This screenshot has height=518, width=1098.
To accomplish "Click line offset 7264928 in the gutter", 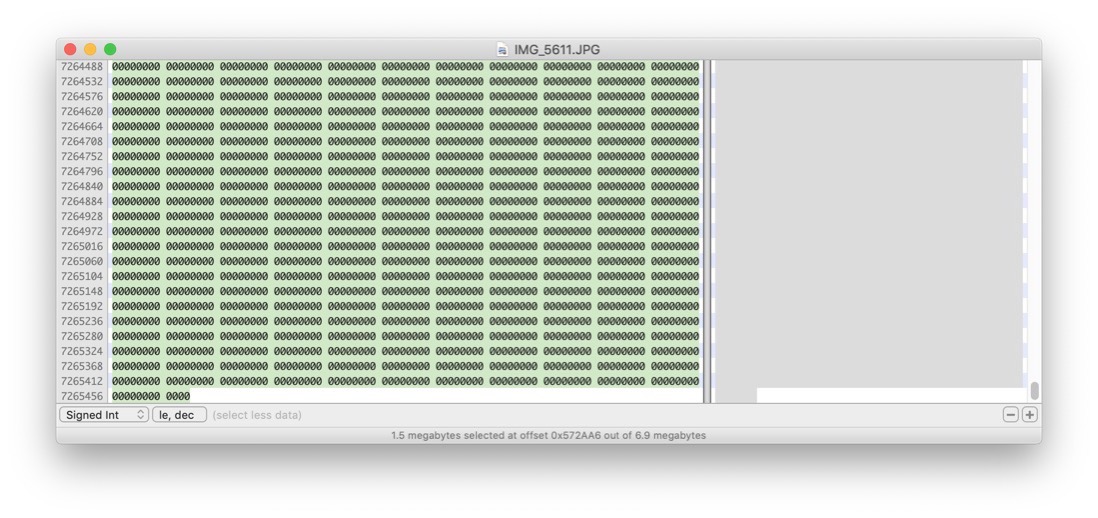I will [x=81, y=217].
